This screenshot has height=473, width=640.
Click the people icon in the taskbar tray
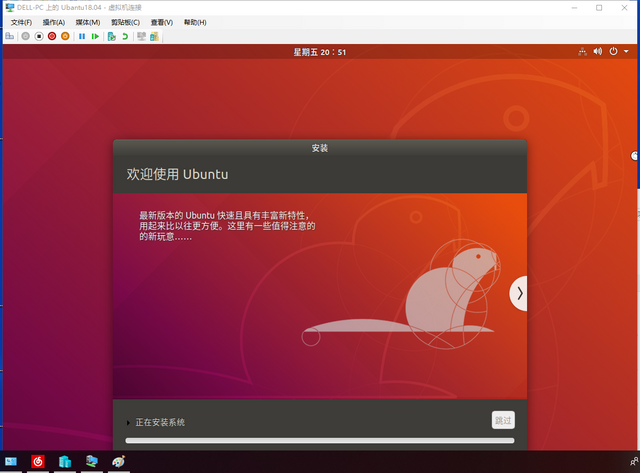pos(634,462)
